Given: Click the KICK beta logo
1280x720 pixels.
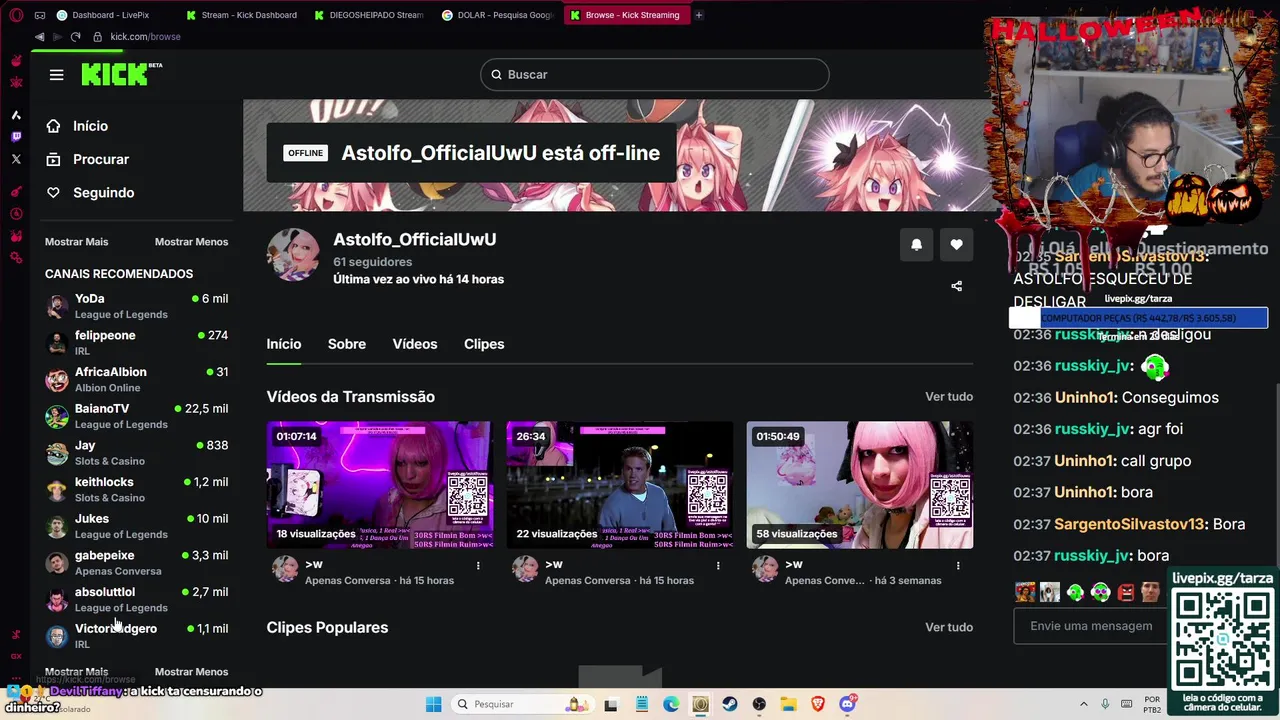Looking at the screenshot, I should point(121,74).
